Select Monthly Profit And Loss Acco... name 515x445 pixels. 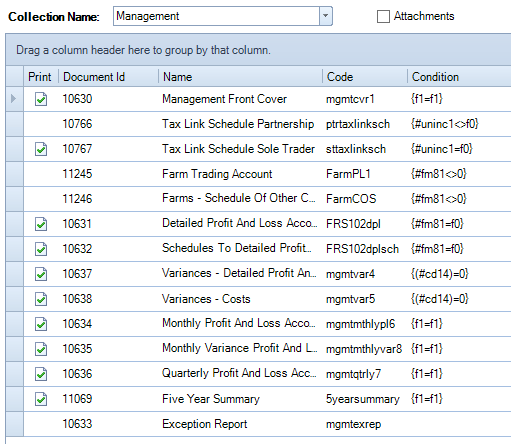click(x=239, y=323)
